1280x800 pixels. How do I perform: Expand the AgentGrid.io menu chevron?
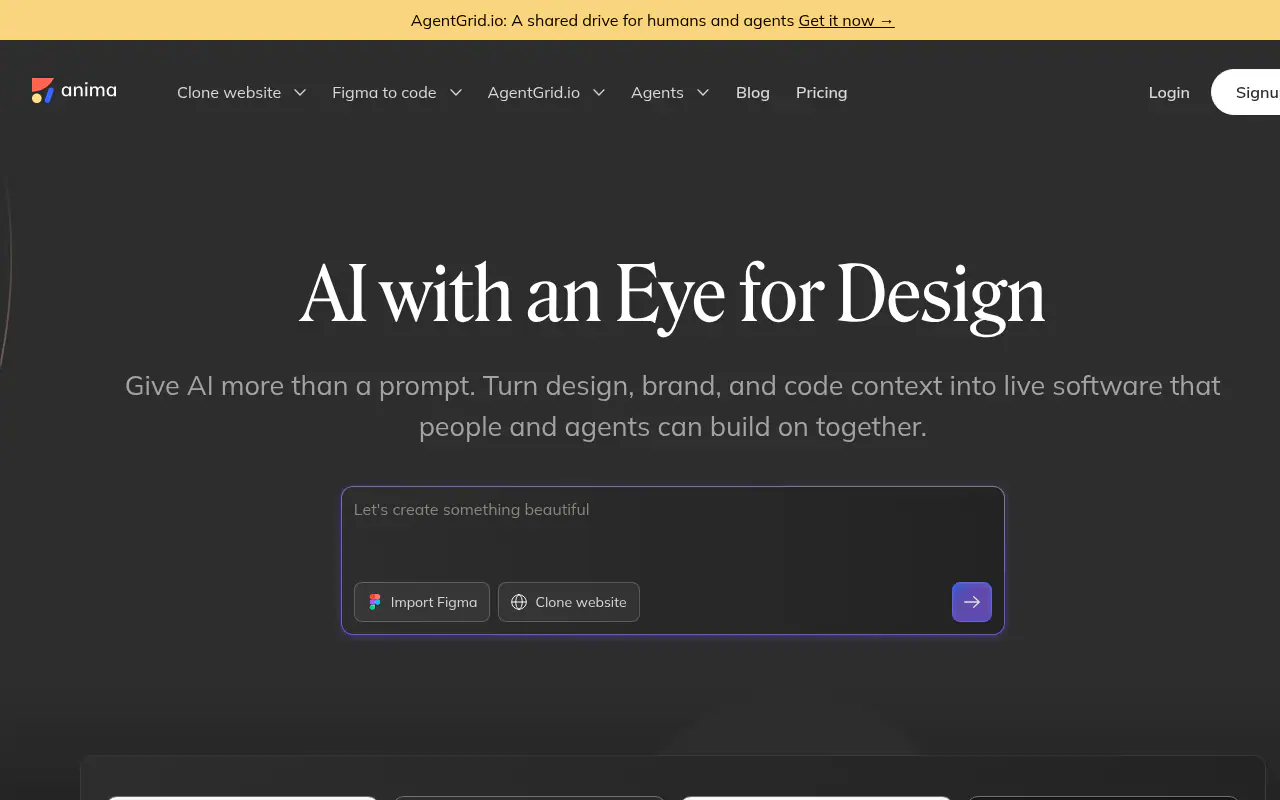coord(599,92)
